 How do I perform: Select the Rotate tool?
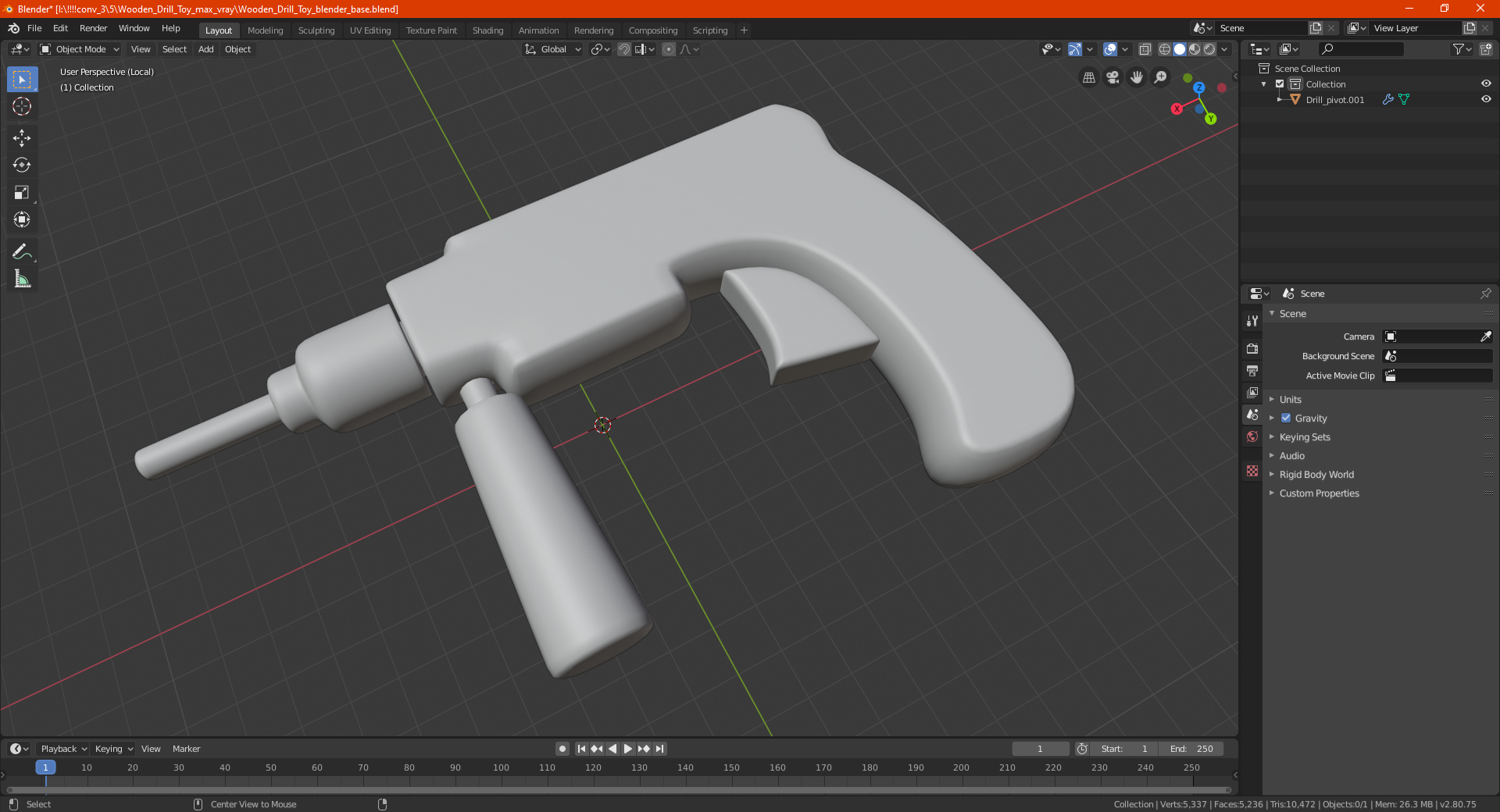click(22, 166)
